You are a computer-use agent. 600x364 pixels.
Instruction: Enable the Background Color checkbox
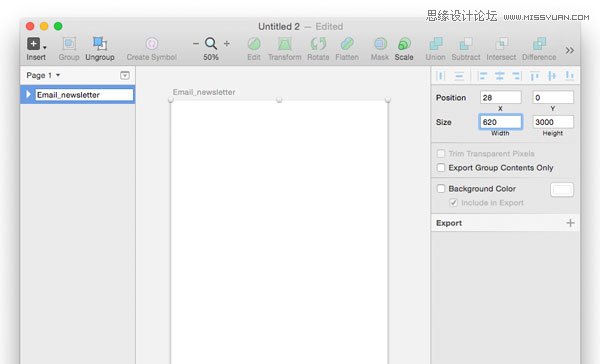441,189
